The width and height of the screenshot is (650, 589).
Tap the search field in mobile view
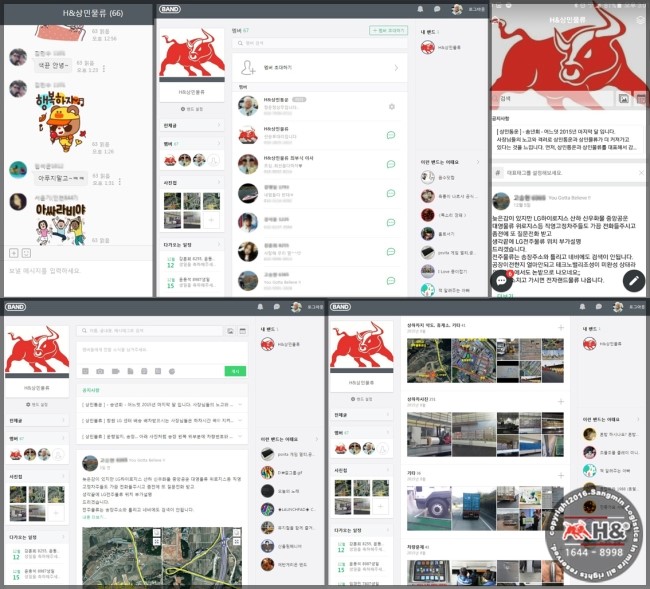pyautogui.click(x=552, y=99)
